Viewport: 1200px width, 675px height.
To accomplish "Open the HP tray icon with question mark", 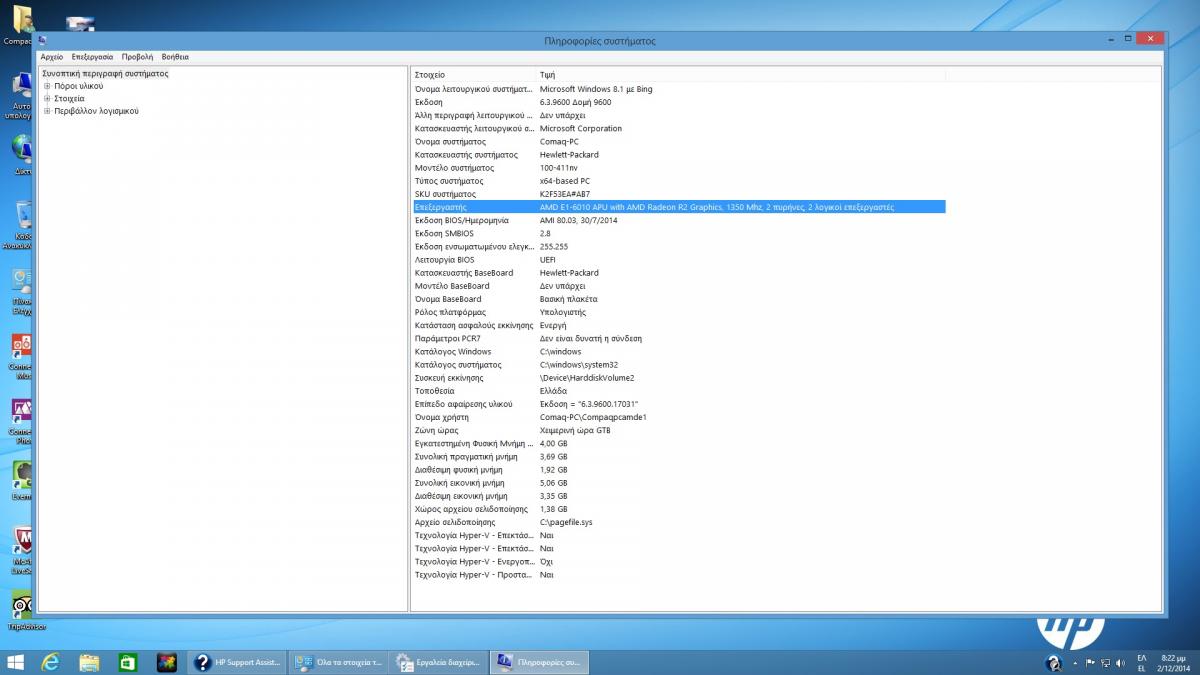I will 1053,663.
